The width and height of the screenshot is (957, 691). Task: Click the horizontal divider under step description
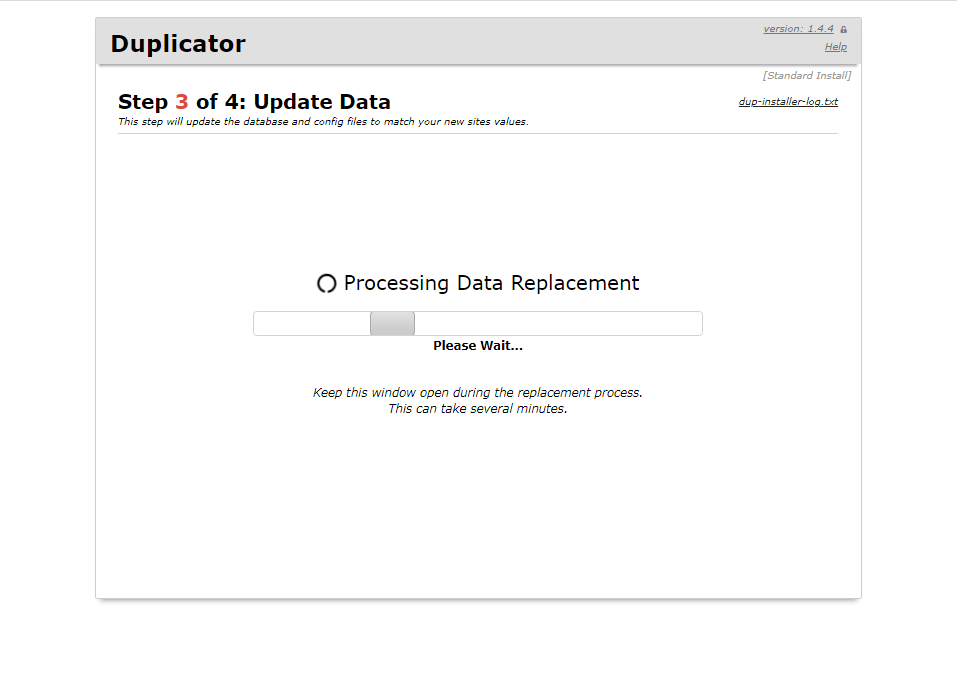coord(477,134)
